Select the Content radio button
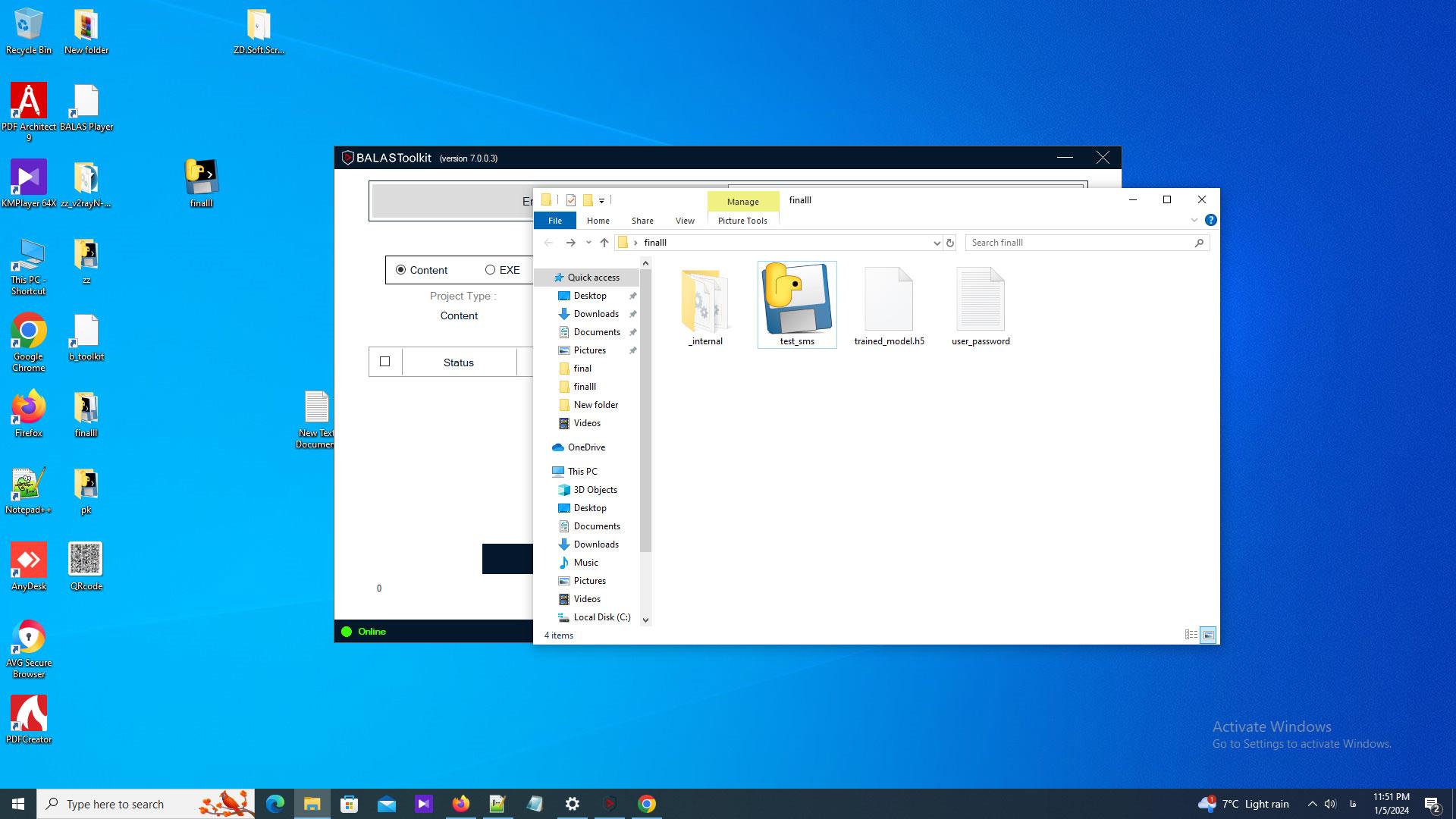Viewport: 1456px width, 819px height. pyautogui.click(x=422, y=270)
